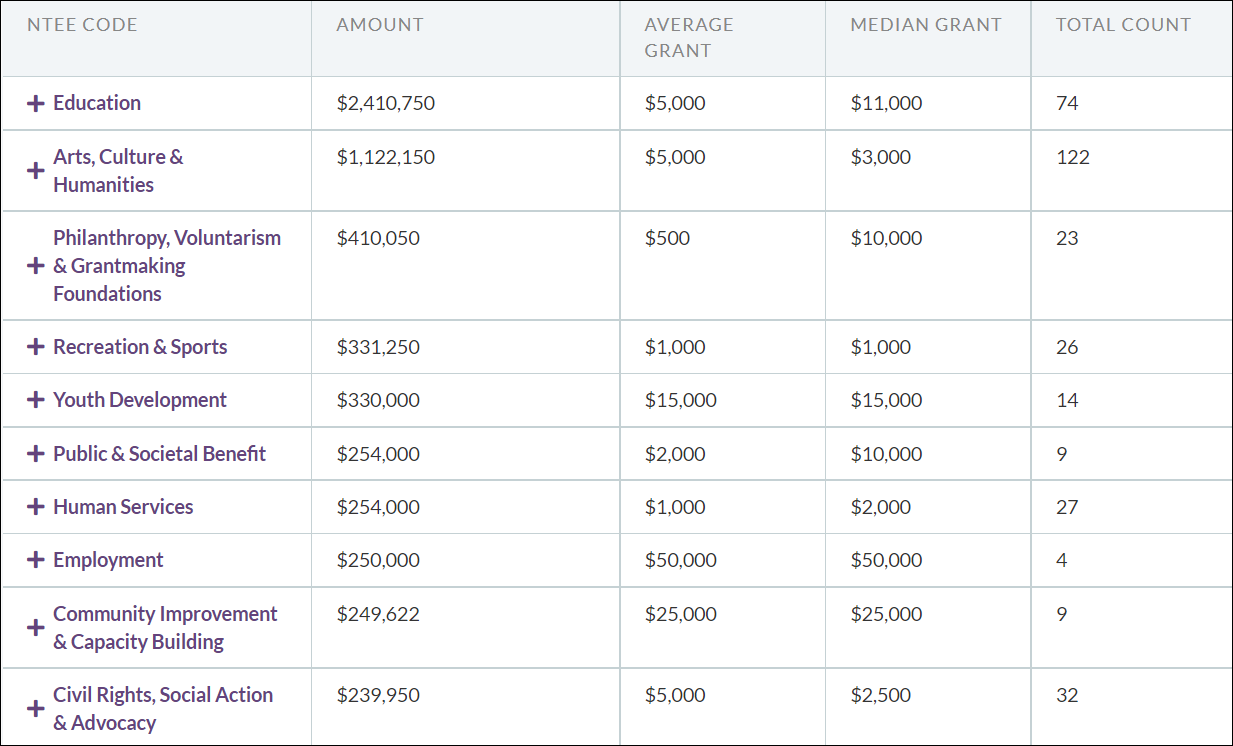Sort by the AVERAGE GRANT column header
Image resolution: width=1233 pixels, height=746 pixels.
coord(689,37)
